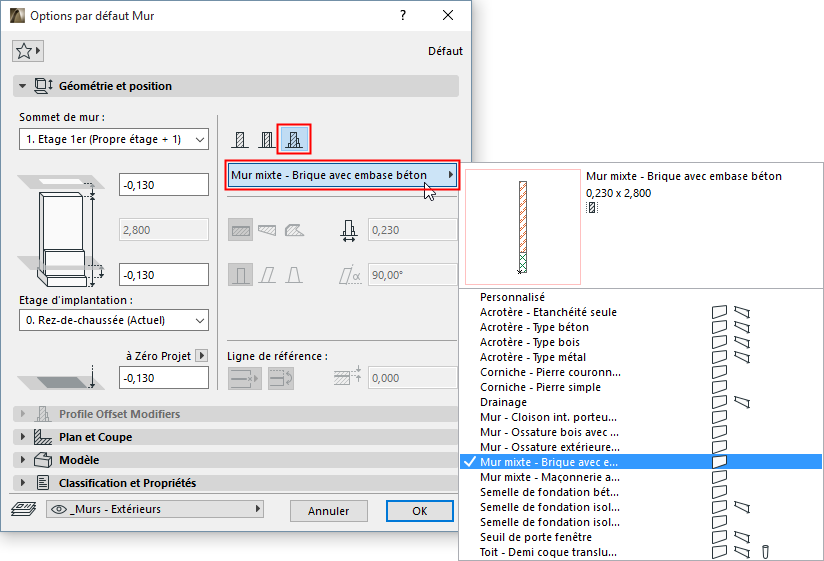Select Mur - Ossature extérieure profile
824x561 pixels.
[641, 447]
